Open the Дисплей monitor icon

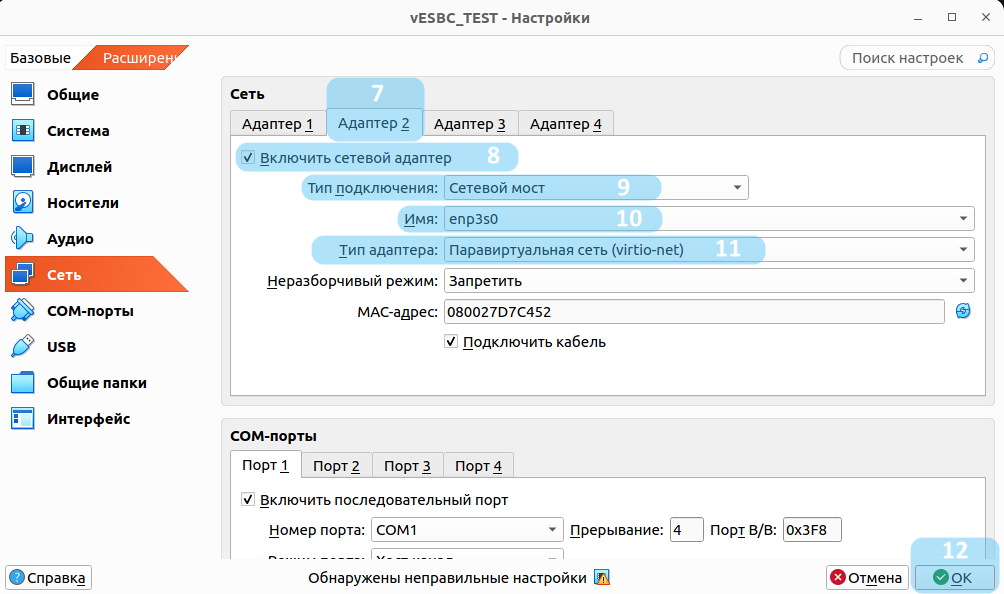[x=23, y=167]
